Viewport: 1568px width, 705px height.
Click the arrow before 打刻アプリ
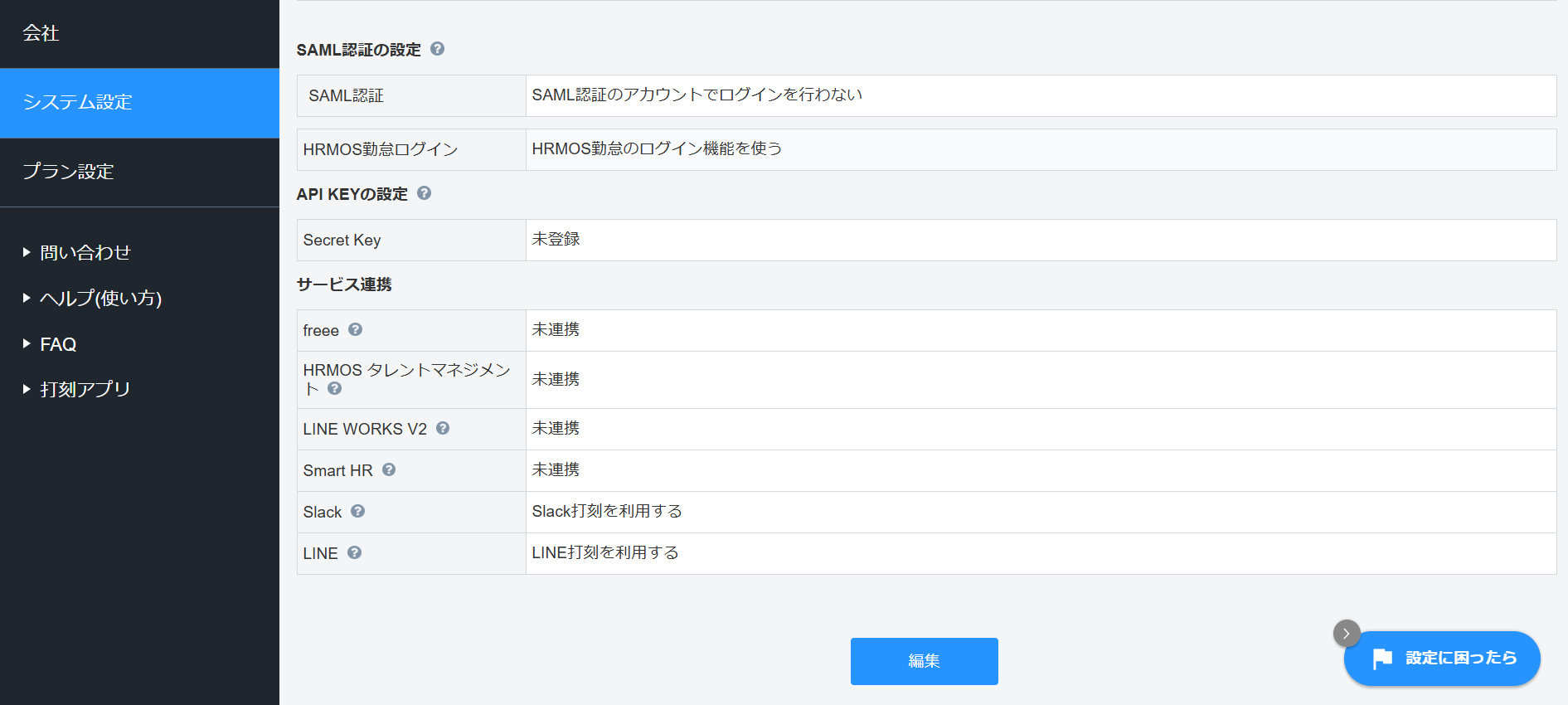[27, 389]
